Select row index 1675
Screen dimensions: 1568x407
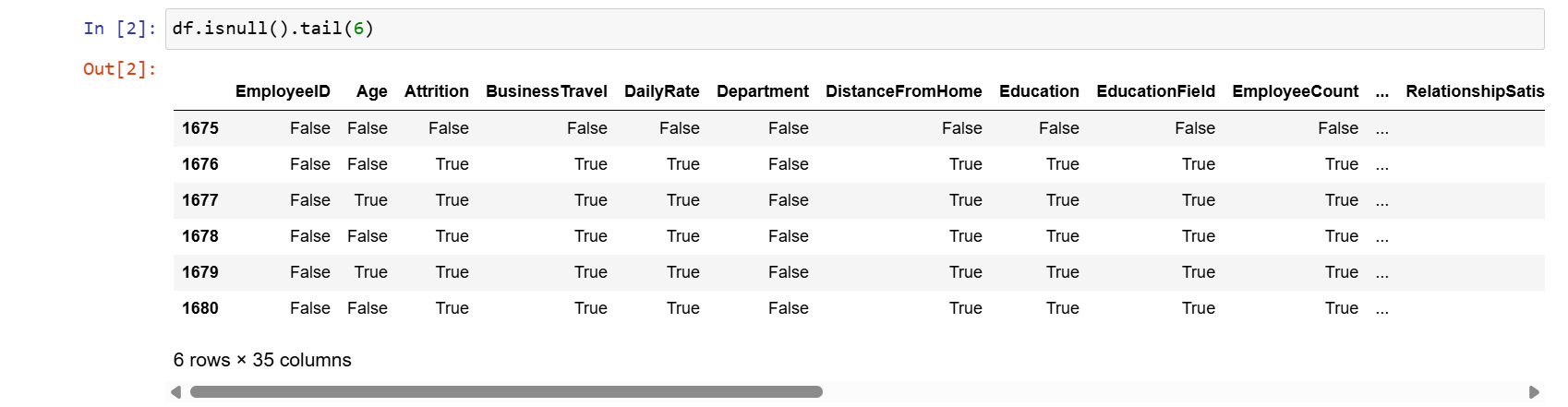pyautogui.click(x=200, y=128)
